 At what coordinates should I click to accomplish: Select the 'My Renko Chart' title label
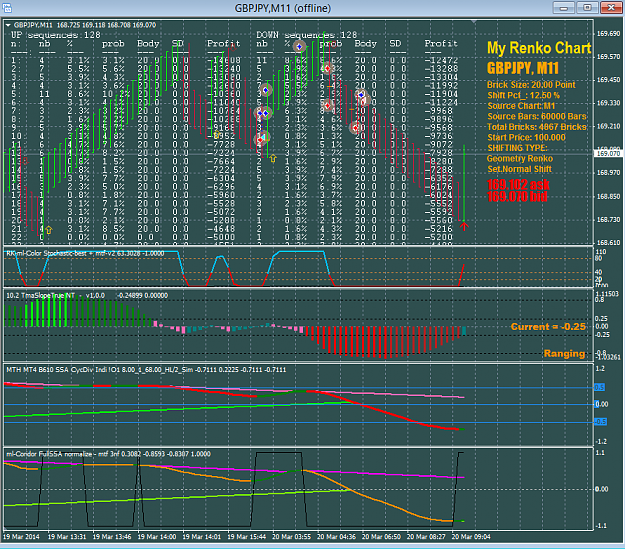[x=539, y=48]
